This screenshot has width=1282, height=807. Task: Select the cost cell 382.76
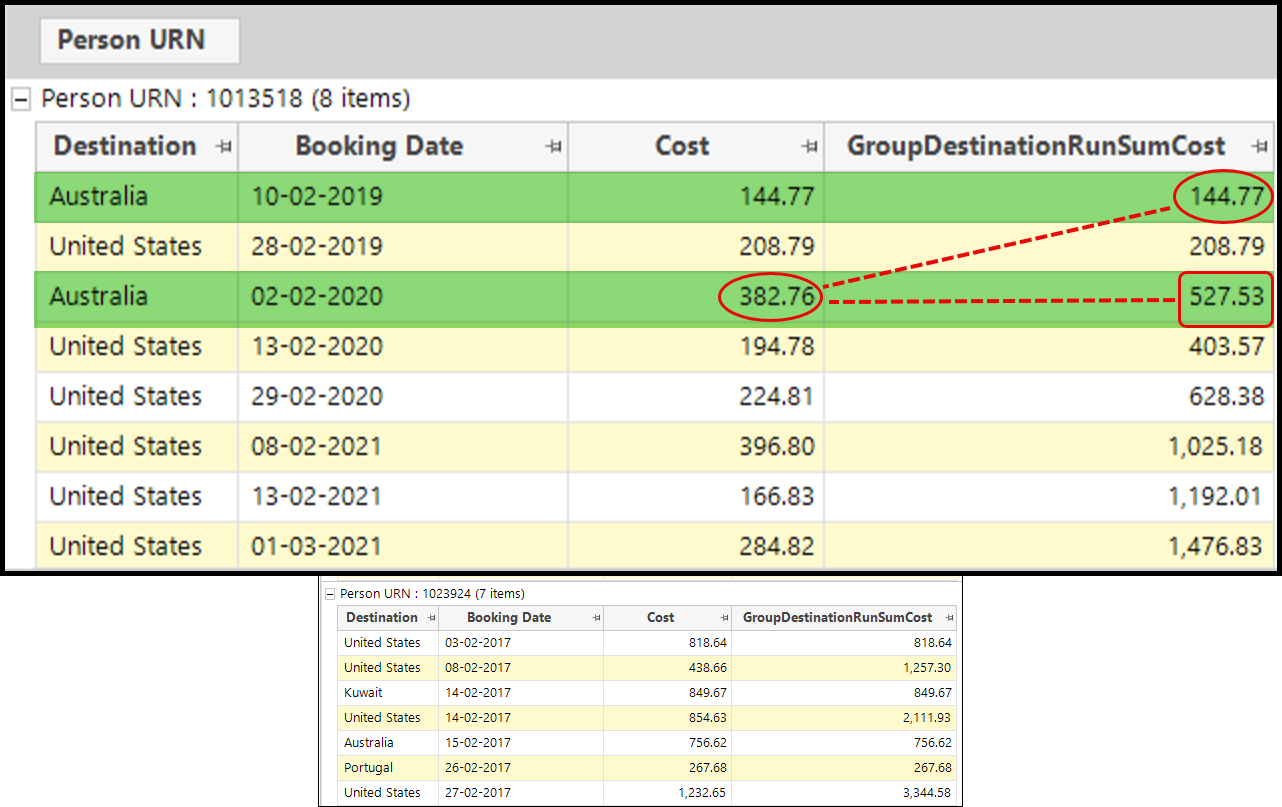tap(696, 297)
